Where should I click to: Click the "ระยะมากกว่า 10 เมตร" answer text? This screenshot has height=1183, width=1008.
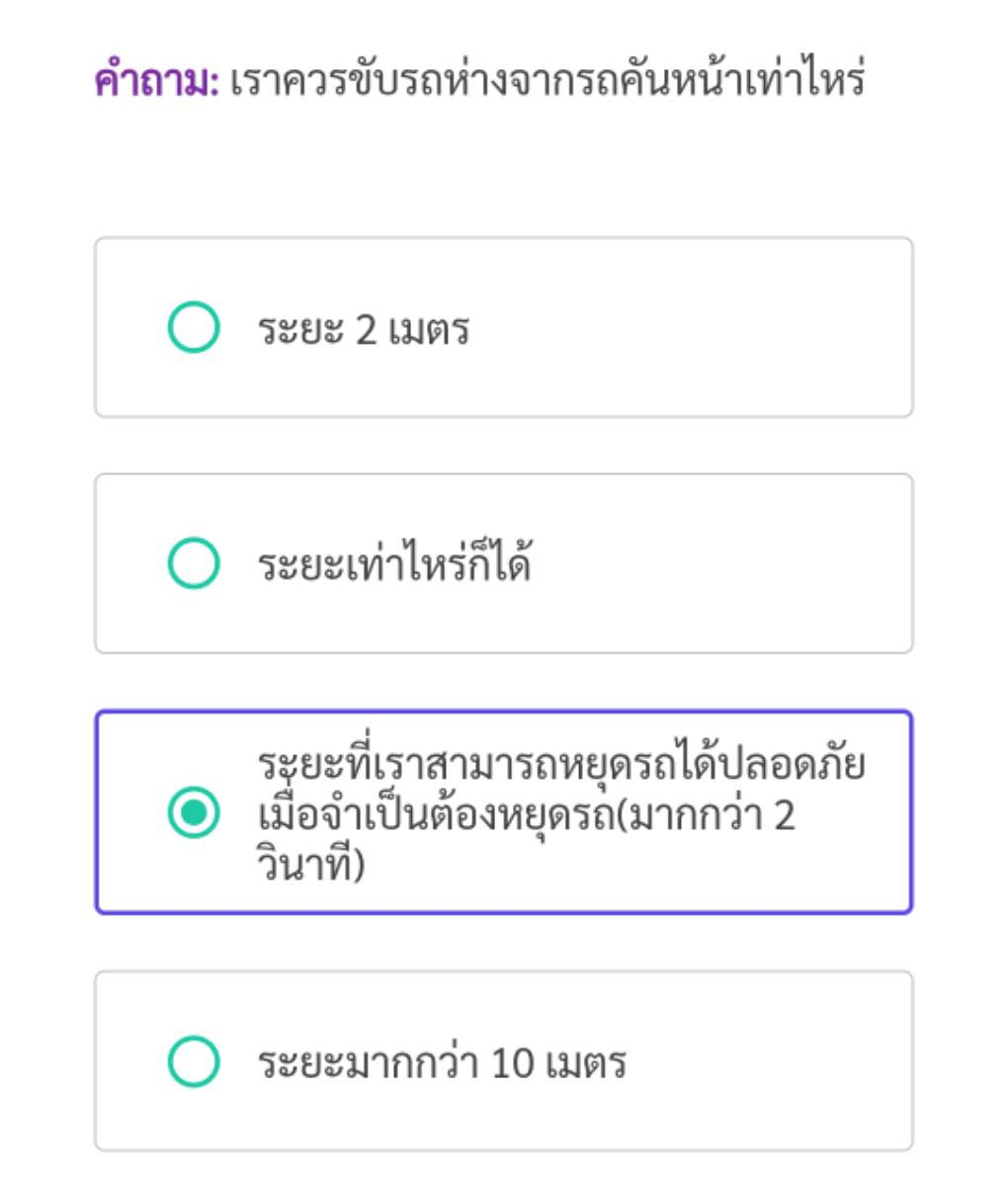coord(442,1062)
